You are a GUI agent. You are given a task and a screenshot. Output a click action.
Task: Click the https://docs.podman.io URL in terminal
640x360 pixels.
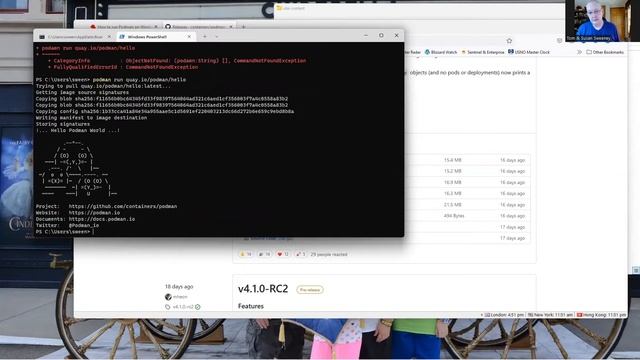(102, 219)
